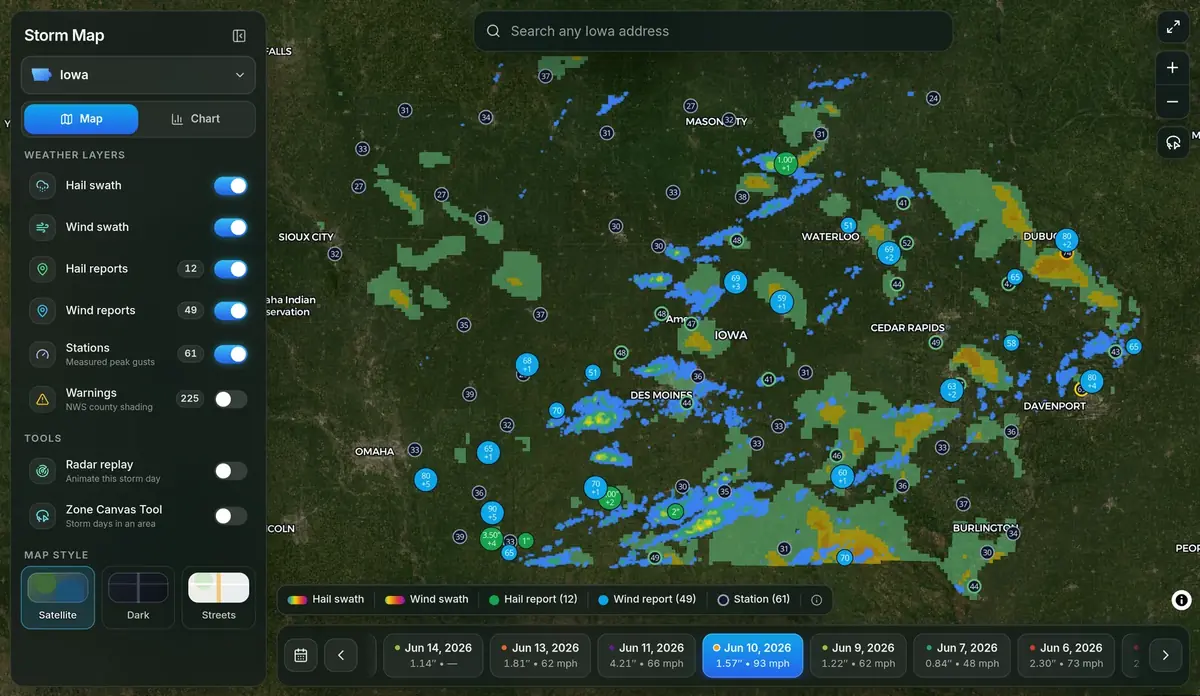This screenshot has height=696, width=1200.
Task: Click the Hail reports pin icon
Action: pos(42,269)
